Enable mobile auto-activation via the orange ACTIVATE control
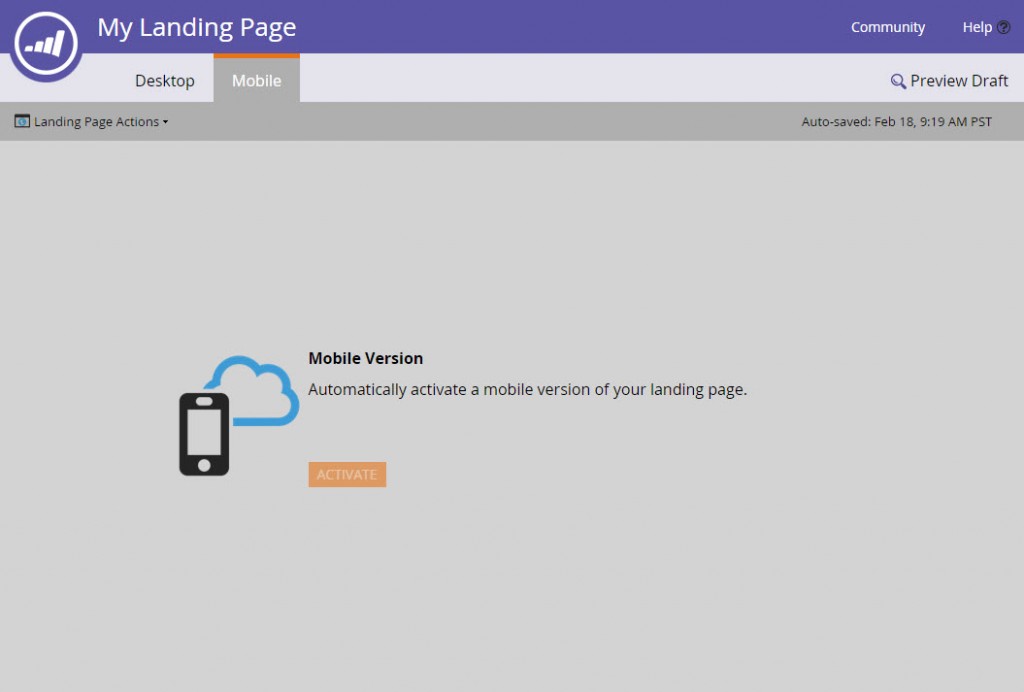The image size is (1024, 692). pyautogui.click(x=347, y=474)
